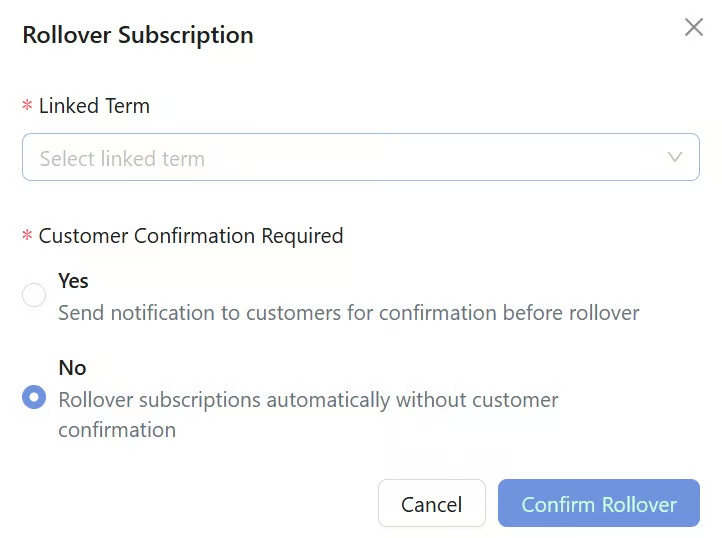The width and height of the screenshot is (722, 538).
Task: Click the red asterisk beside Customer Confirmation Required
Action: pos(28,237)
